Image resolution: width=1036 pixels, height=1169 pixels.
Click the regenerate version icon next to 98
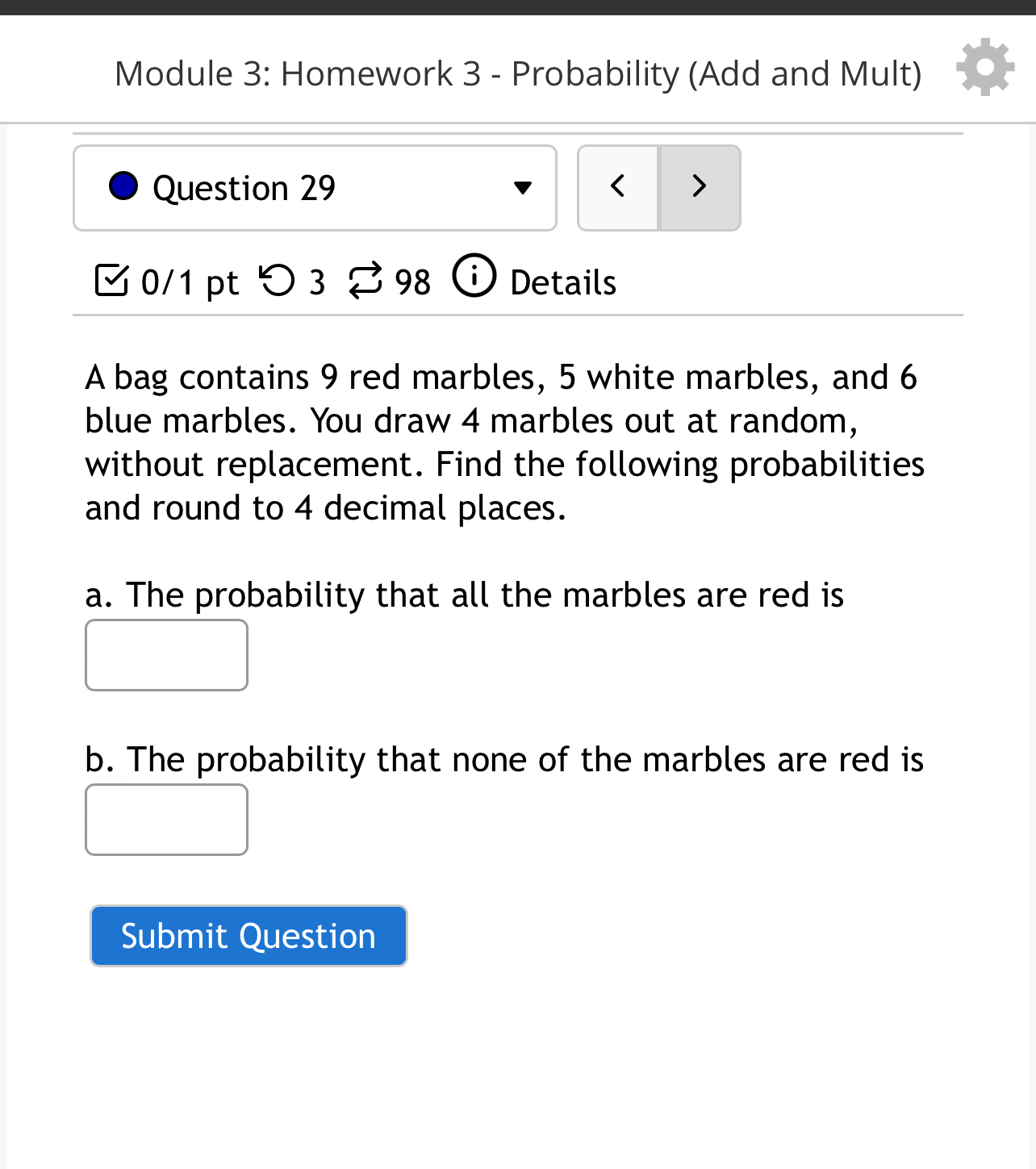(x=366, y=282)
